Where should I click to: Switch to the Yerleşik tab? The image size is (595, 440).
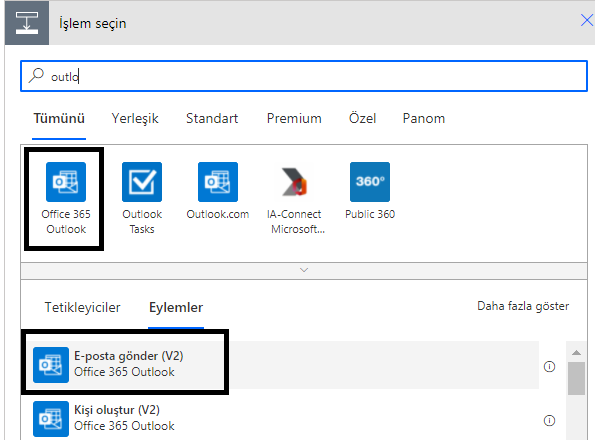point(135,118)
